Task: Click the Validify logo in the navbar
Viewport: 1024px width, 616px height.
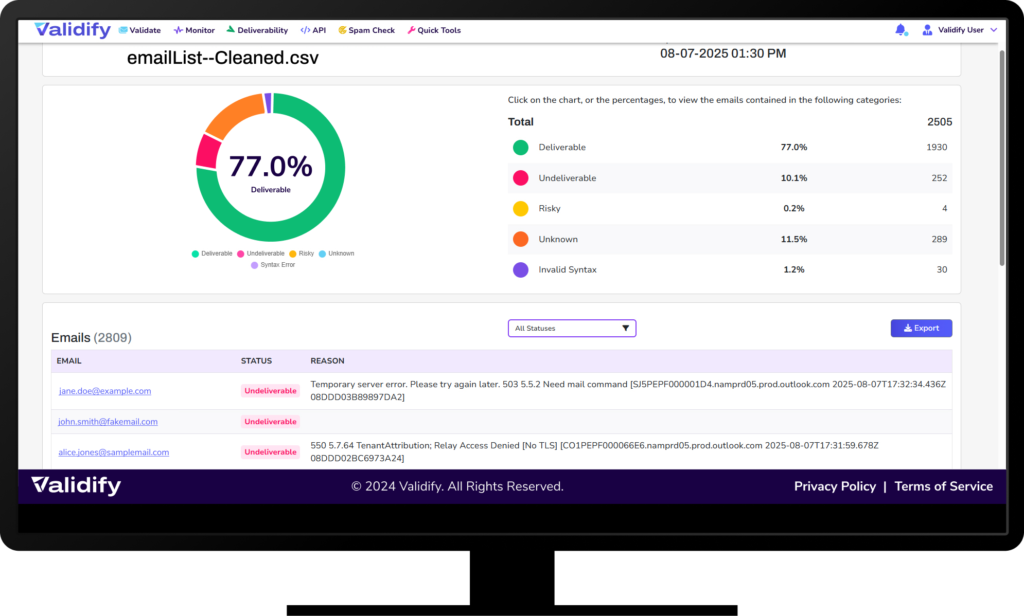Action: point(72,30)
